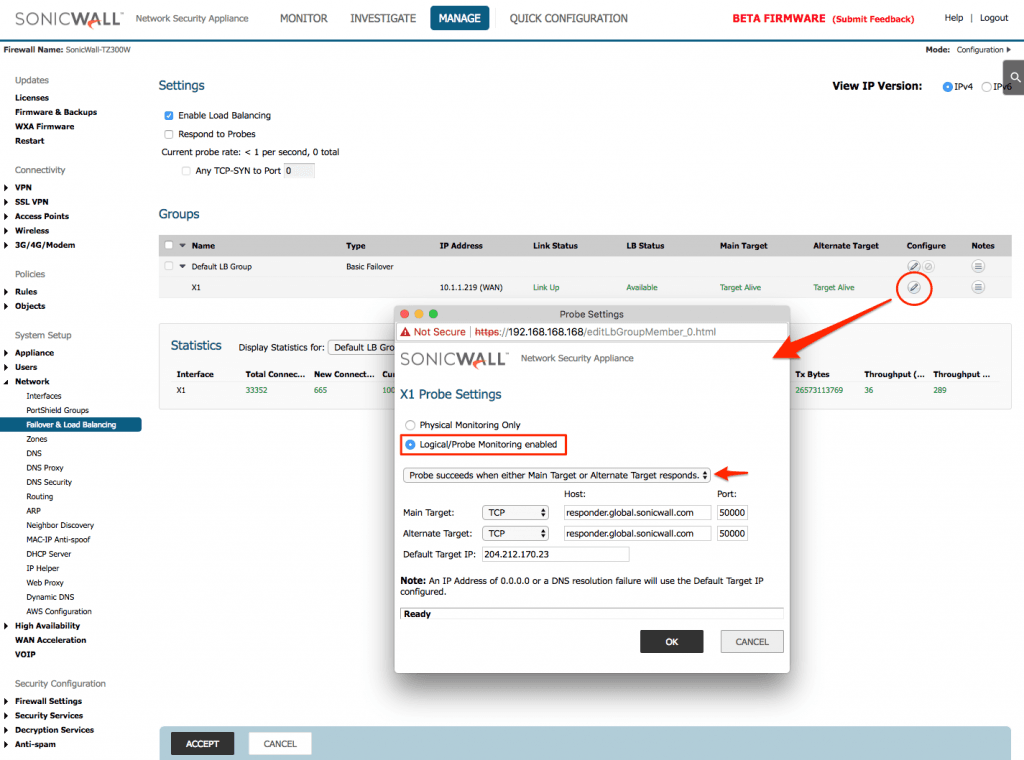
Task: Open the probe success condition dropdown
Action: click(x=556, y=475)
